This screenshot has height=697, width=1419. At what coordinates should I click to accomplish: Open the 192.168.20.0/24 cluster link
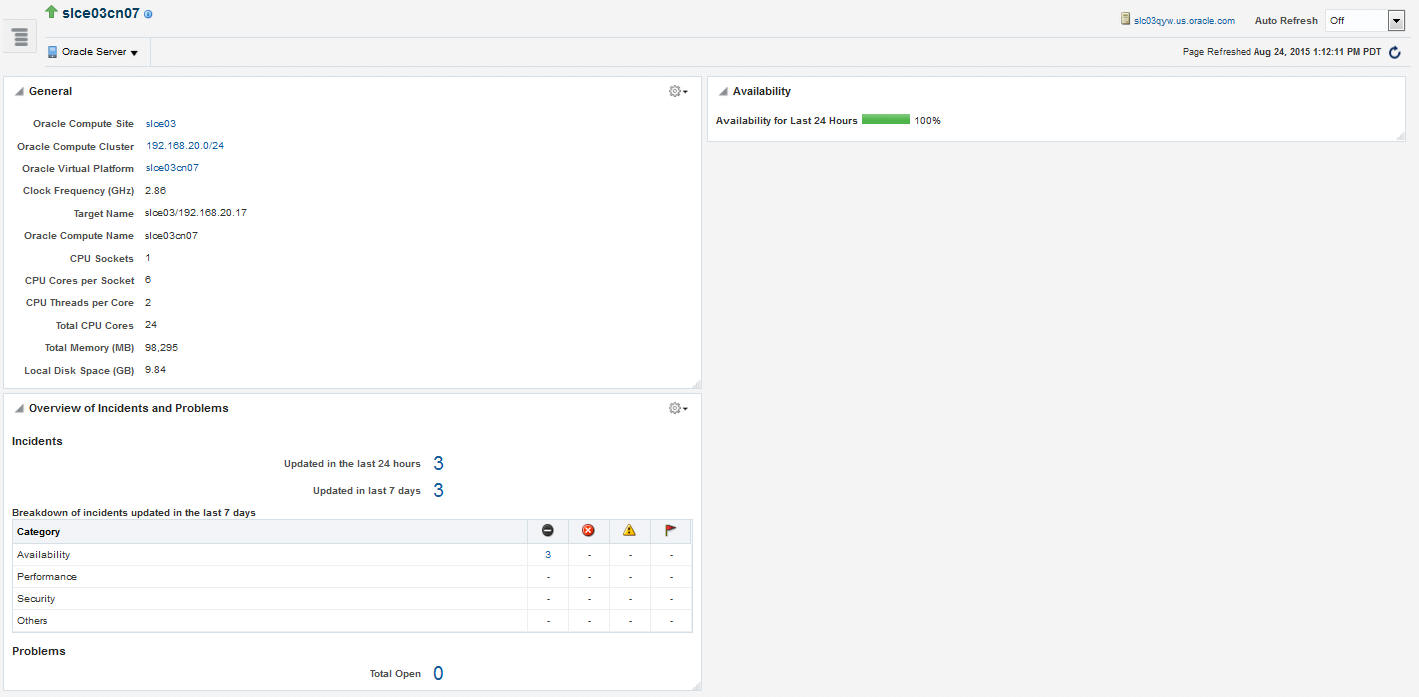point(185,146)
